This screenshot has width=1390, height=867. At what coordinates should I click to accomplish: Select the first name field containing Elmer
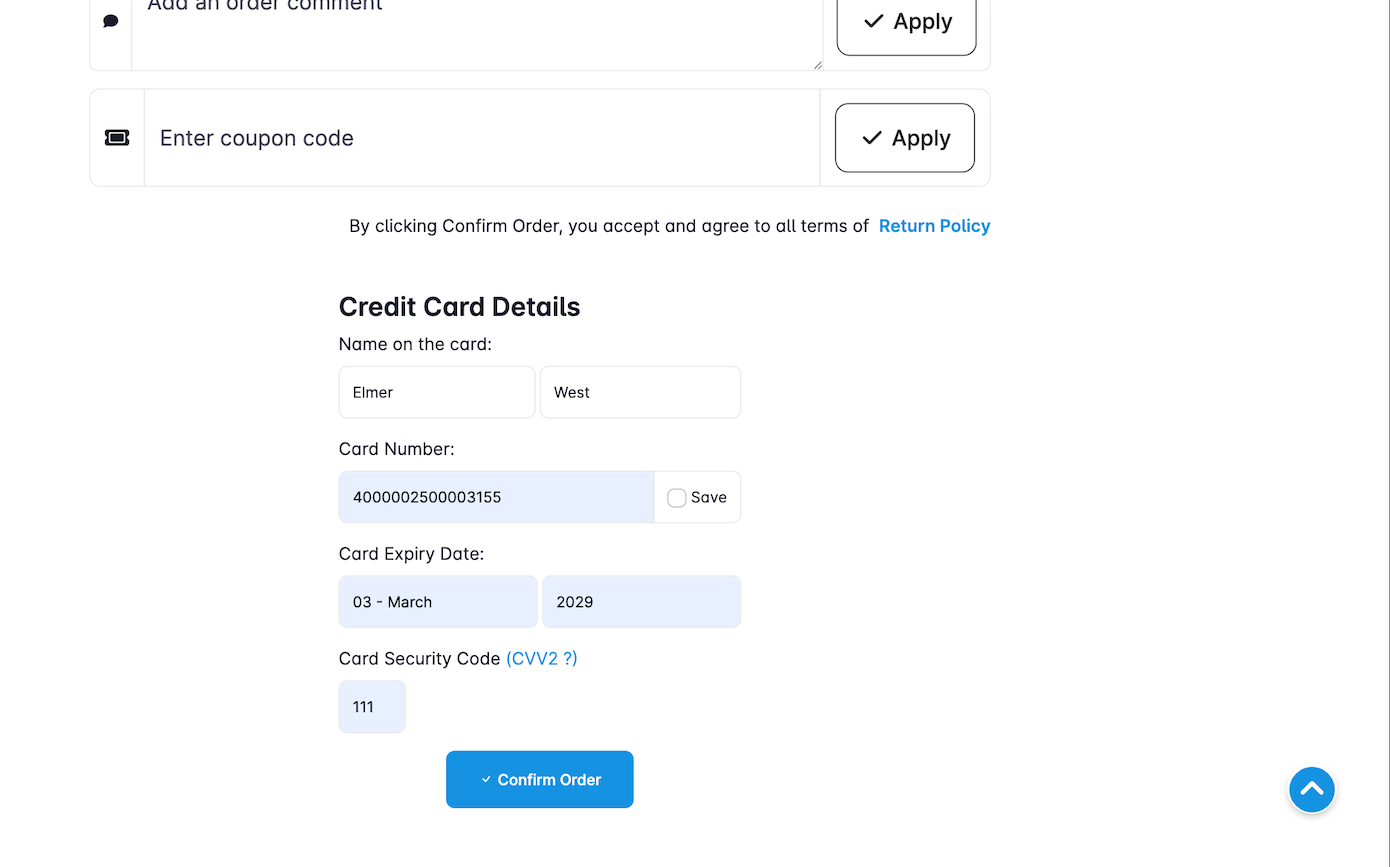(437, 392)
